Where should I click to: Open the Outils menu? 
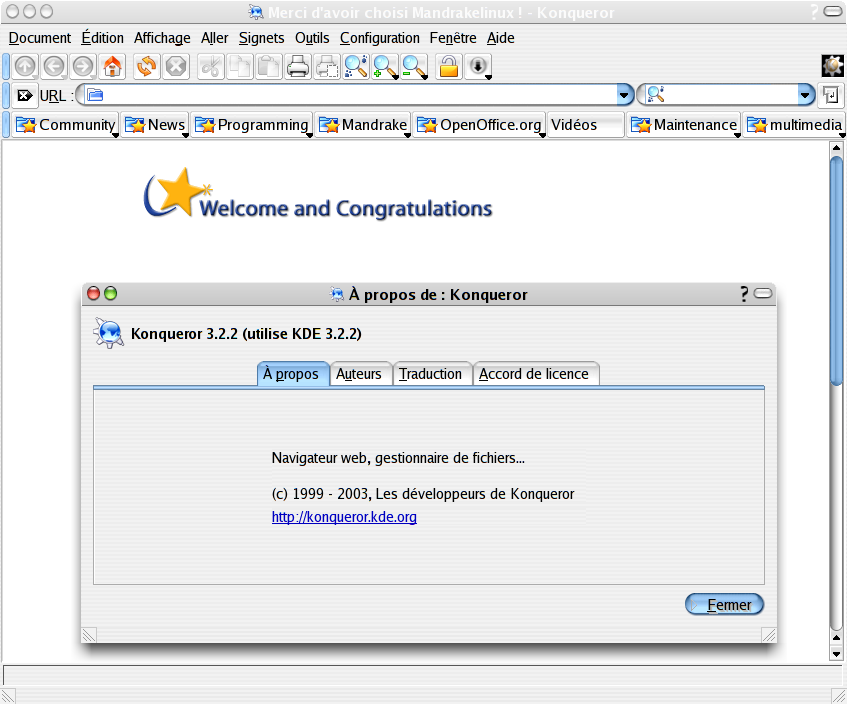coord(312,38)
